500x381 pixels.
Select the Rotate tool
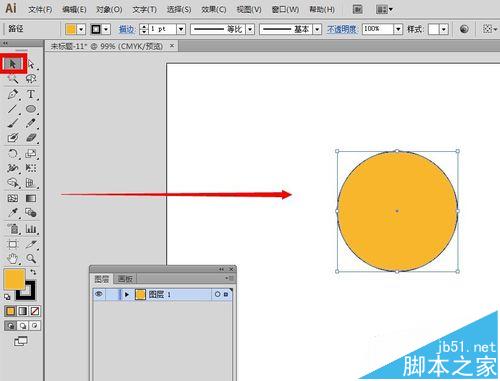13,154
